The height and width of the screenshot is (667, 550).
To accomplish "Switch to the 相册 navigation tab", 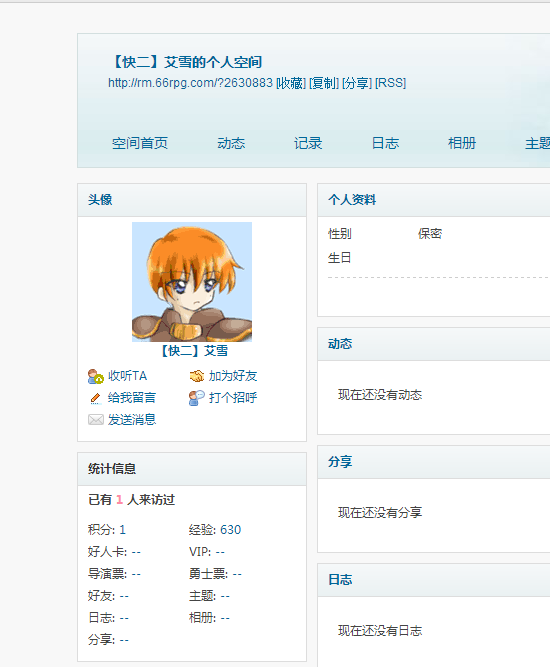I will point(462,143).
